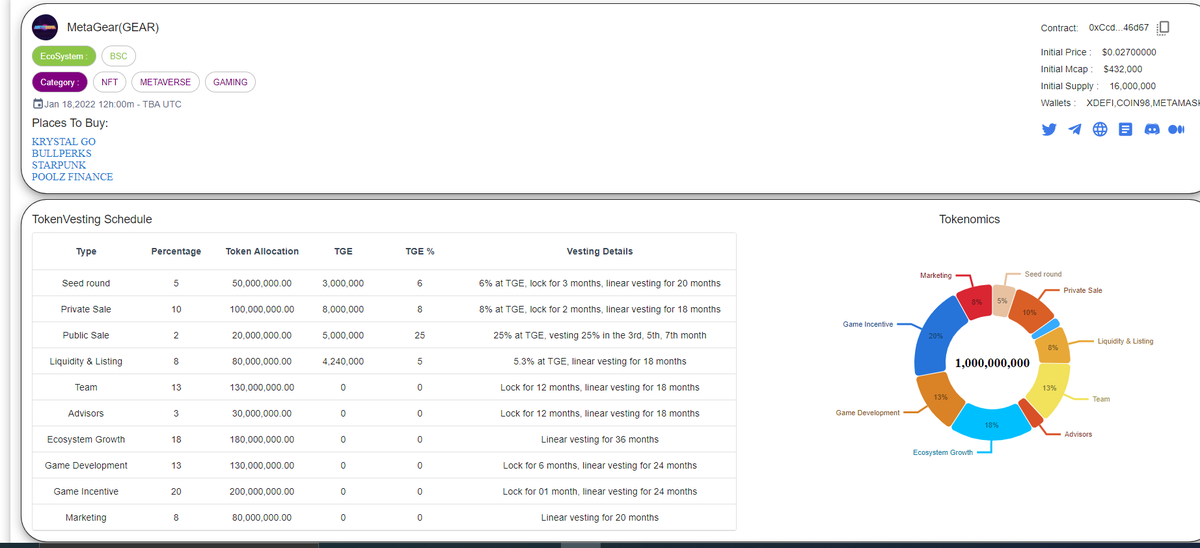Click the 'Linear vesting for 36 months' cell

click(600, 439)
